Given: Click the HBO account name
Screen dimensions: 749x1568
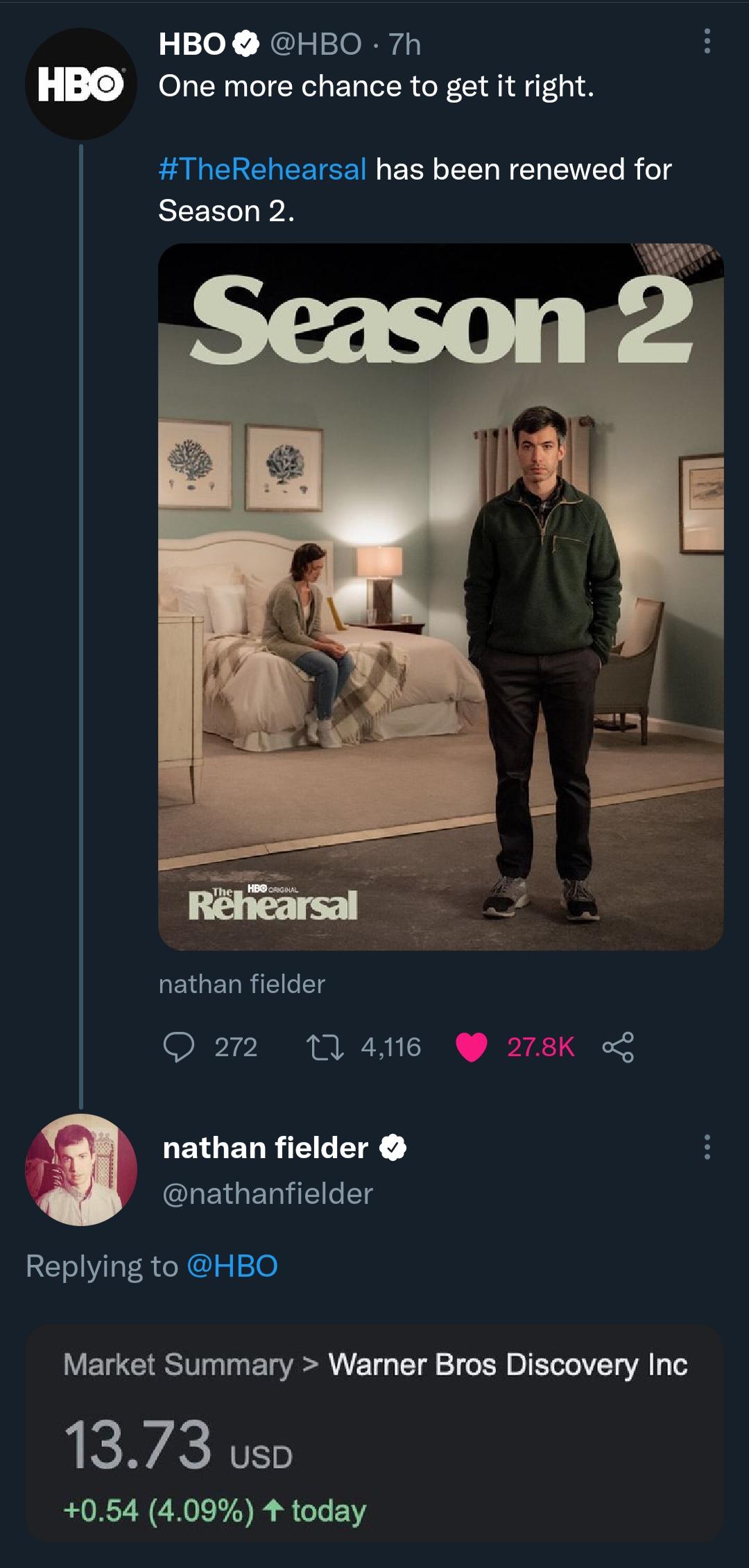Looking at the screenshot, I should [x=192, y=44].
